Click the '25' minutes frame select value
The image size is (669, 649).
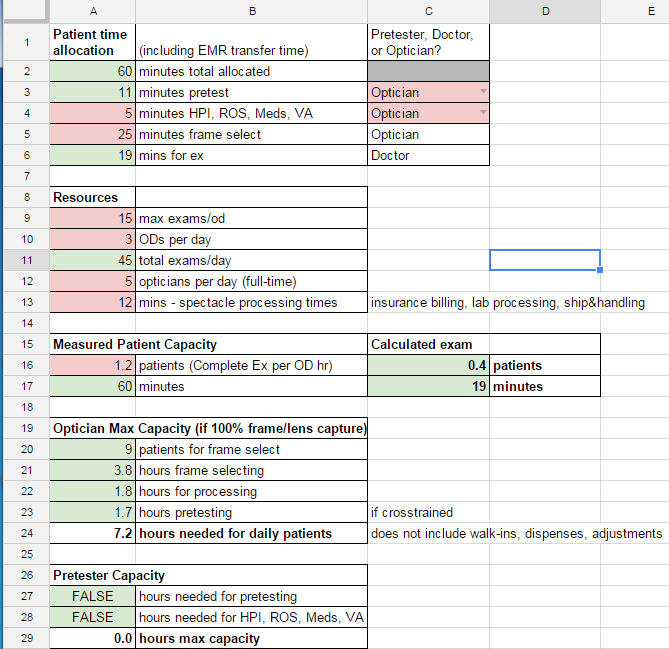point(93,134)
